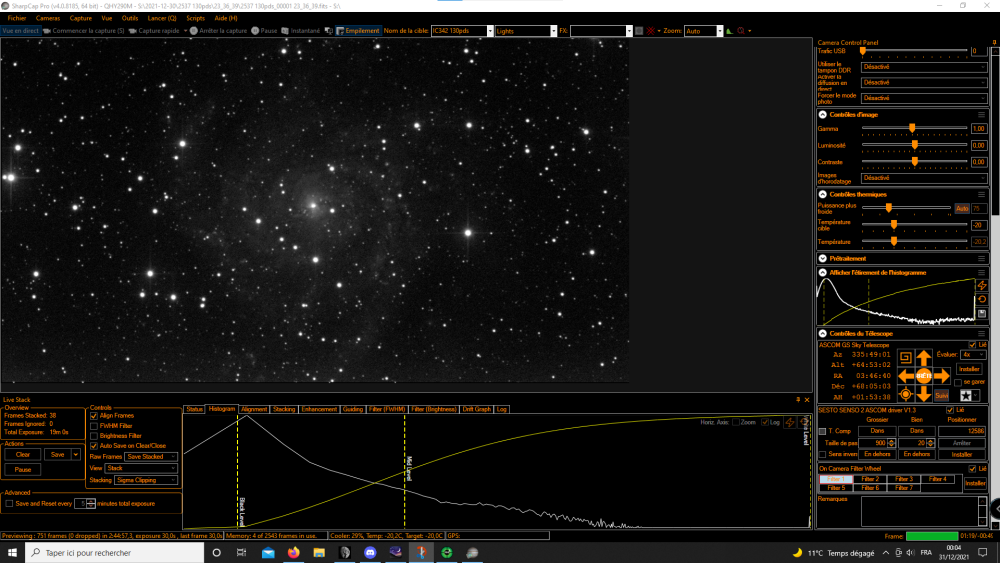Enable the Brightness Filter checkbox
The image size is (1000, 563).
click(94, 436)
